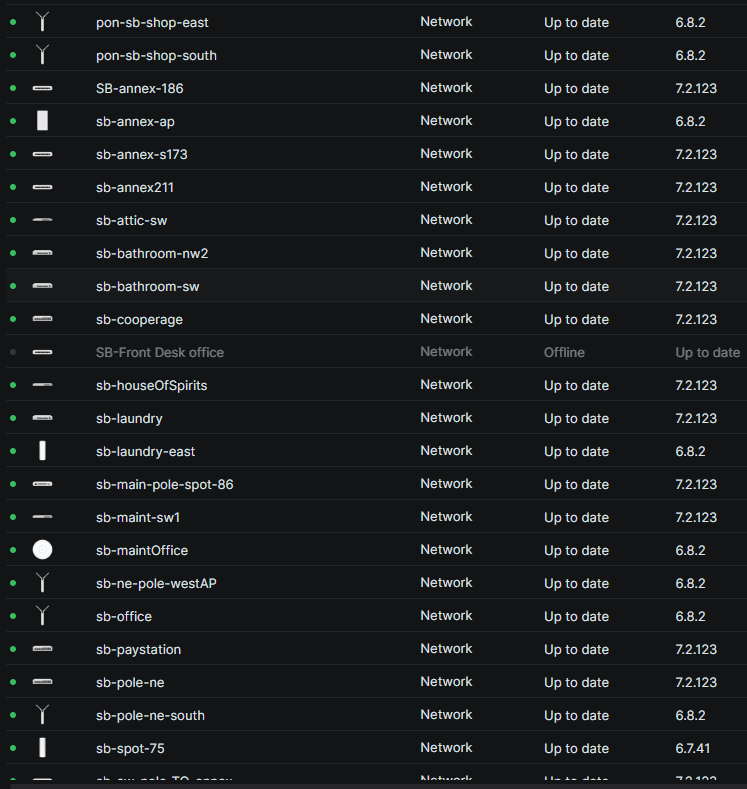The height and width of the screenshot is (789, 747).
Task: Click version 6.7.41 on the sb-spot-75 row
Action: [695, 748]
